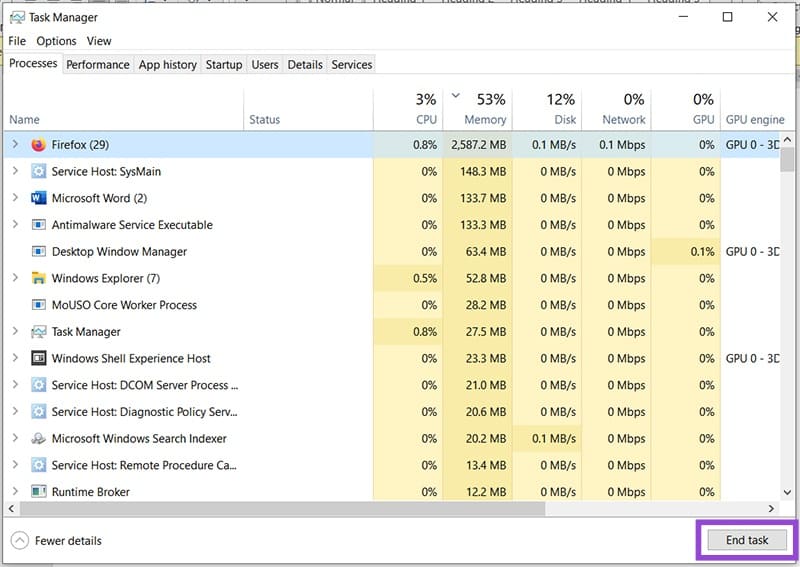Screen dimensions: 800x567
Task: Click the Runtime Broker icon
Action: click(x=38, y=491)
